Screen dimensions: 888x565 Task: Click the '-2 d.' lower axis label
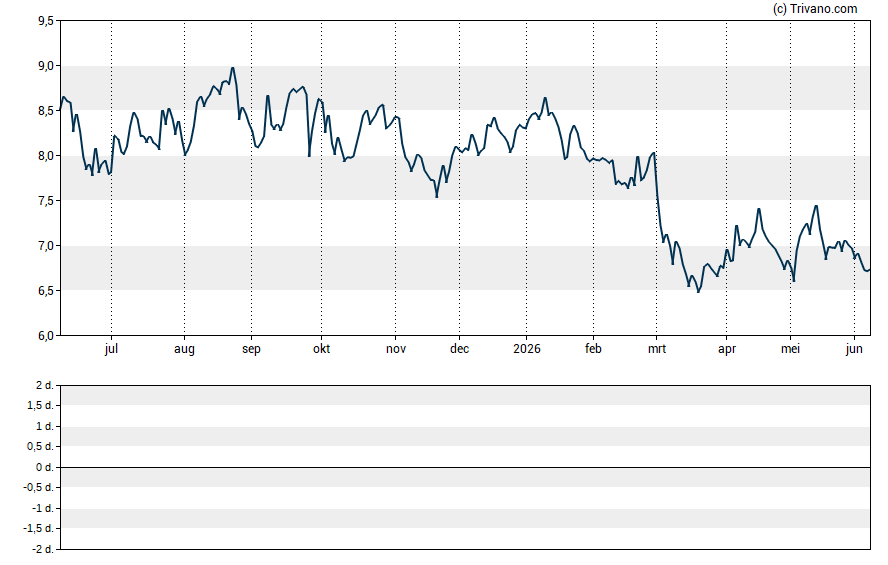tap(43, 549)
